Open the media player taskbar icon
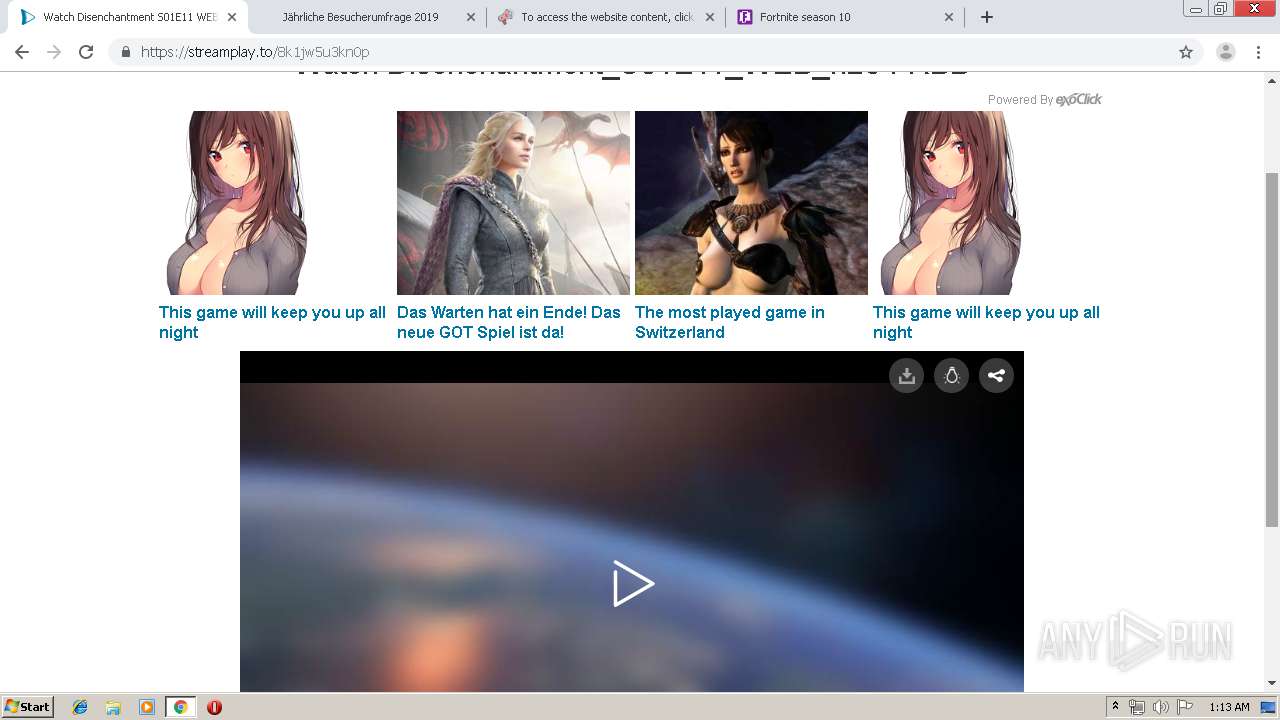Screen dimensions: 1280x720 pos(146,707)
